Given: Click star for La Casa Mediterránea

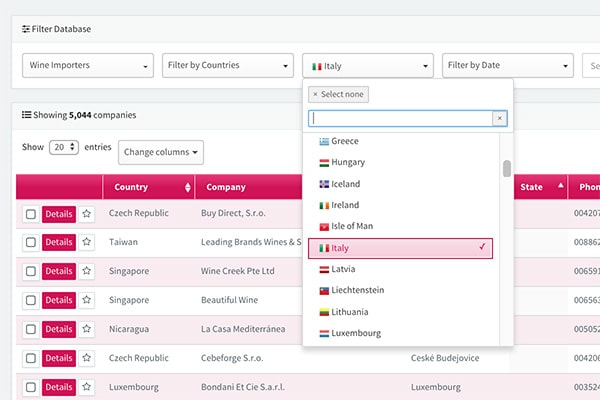Looking at the screenshot, I should (x=87, y=329).
